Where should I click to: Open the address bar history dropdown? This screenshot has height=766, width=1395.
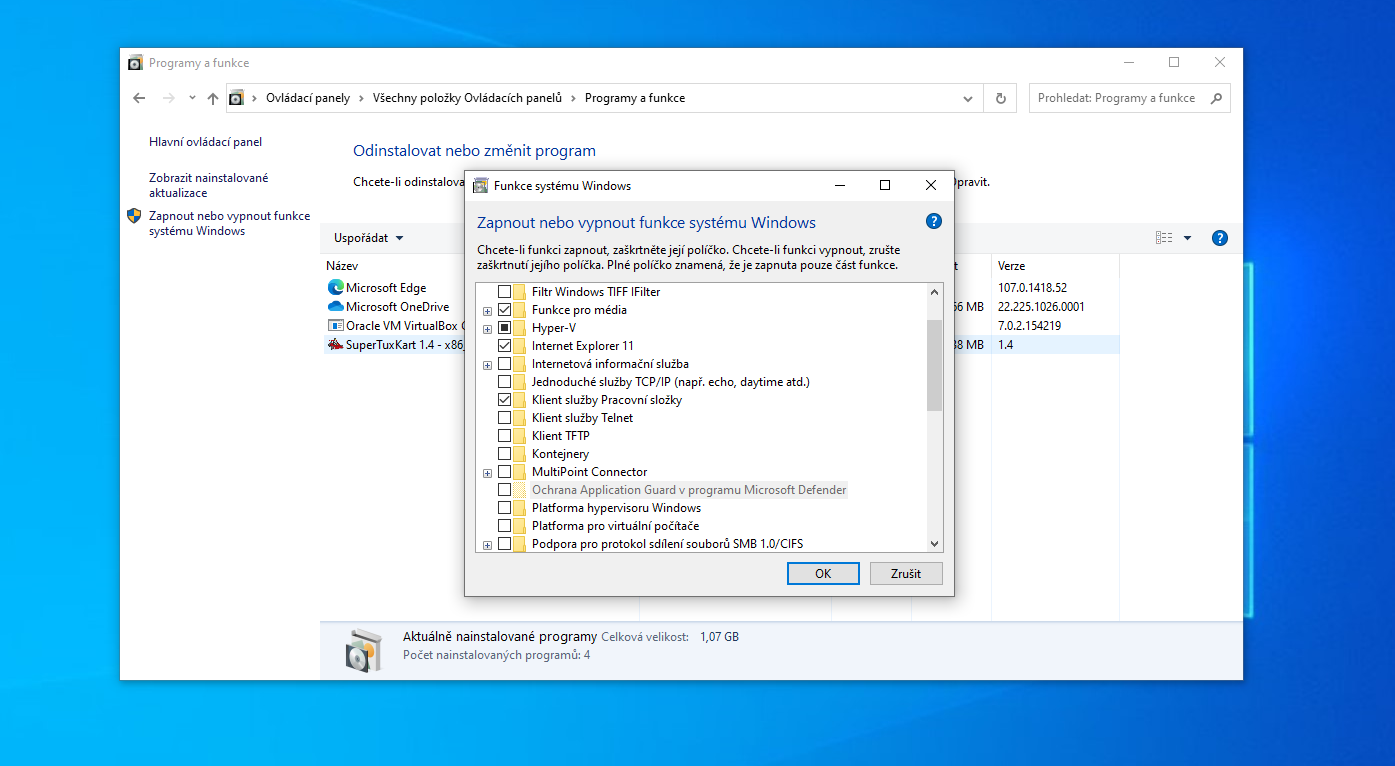click(967, 98)
